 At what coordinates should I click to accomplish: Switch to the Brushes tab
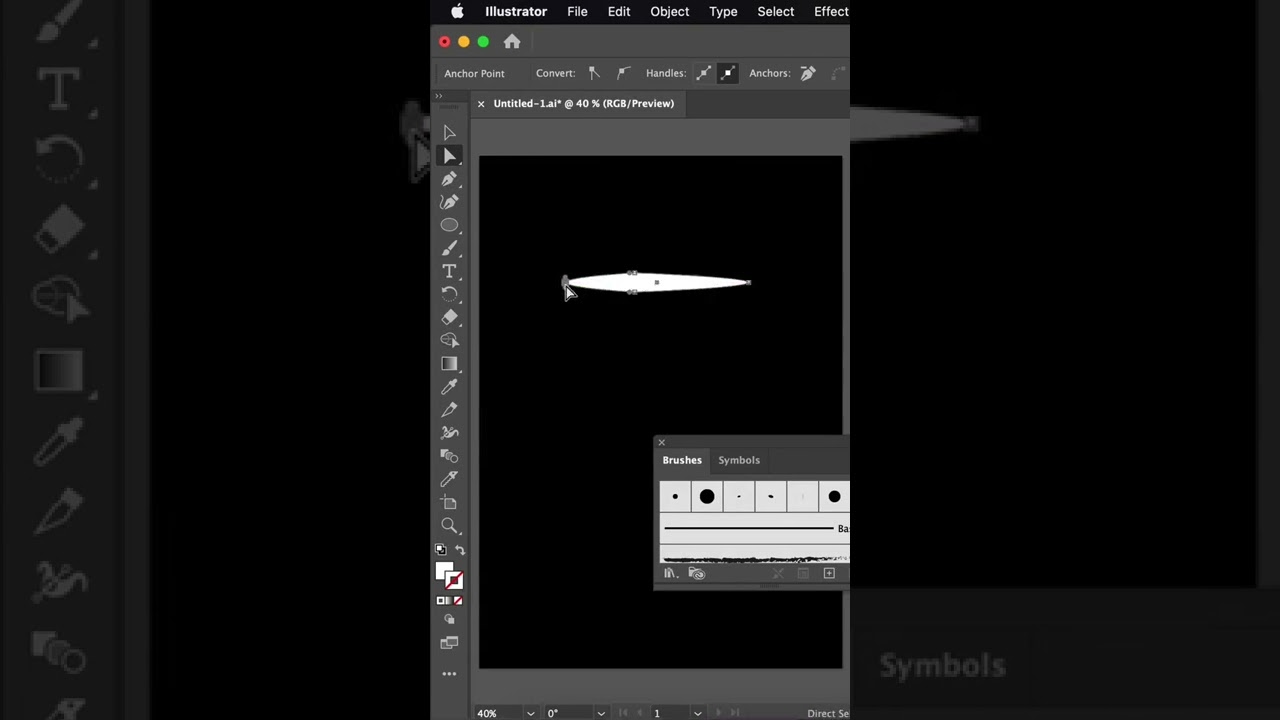pyautogui.click(x=682, y=460)
